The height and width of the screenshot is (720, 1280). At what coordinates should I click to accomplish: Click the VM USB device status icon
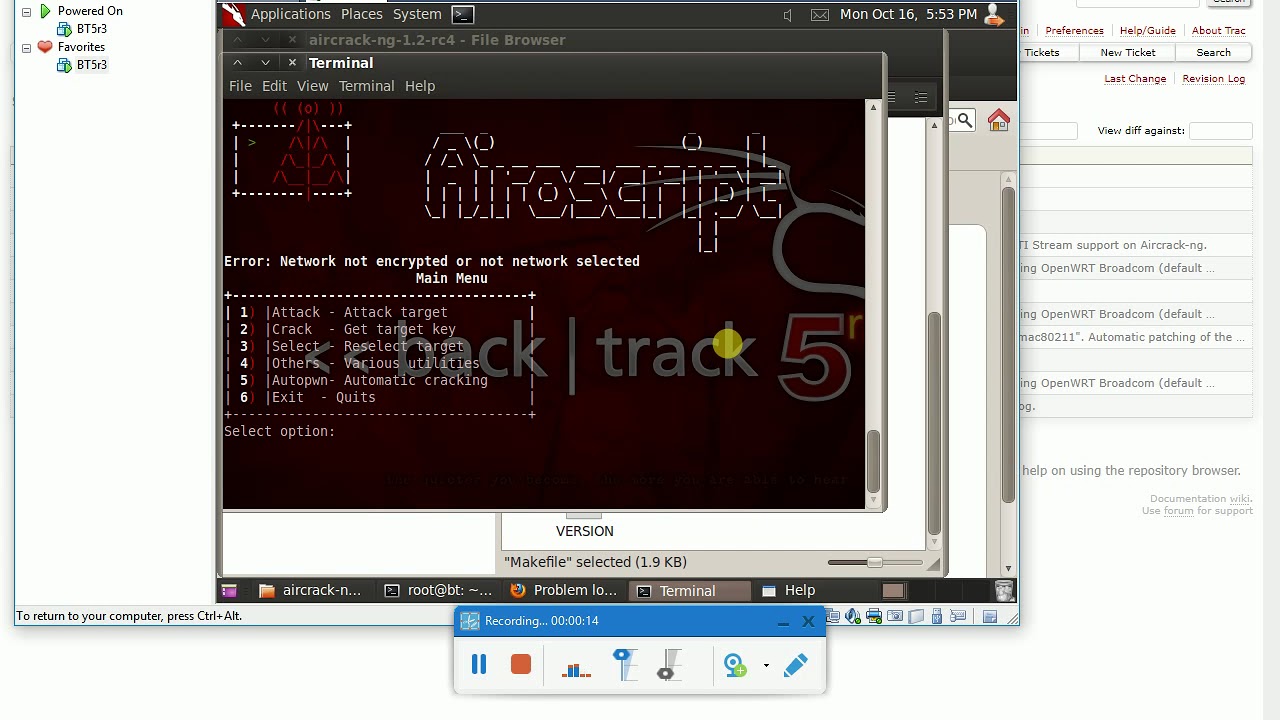[937, 617]
